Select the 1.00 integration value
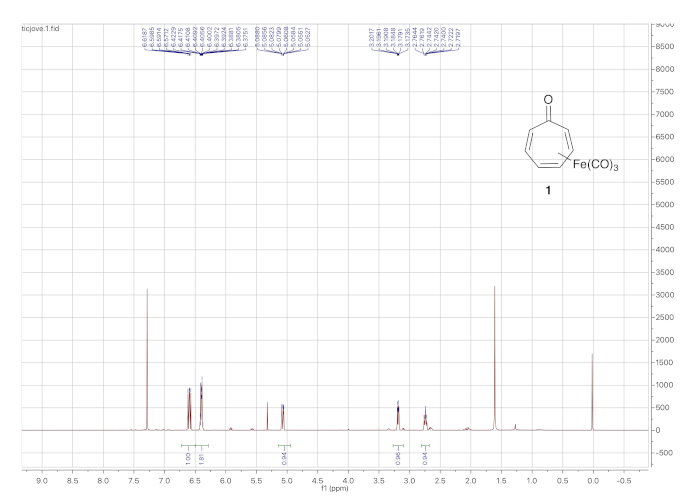The width and height of the screenshot is (700, 504). click(x=188, y=458)
